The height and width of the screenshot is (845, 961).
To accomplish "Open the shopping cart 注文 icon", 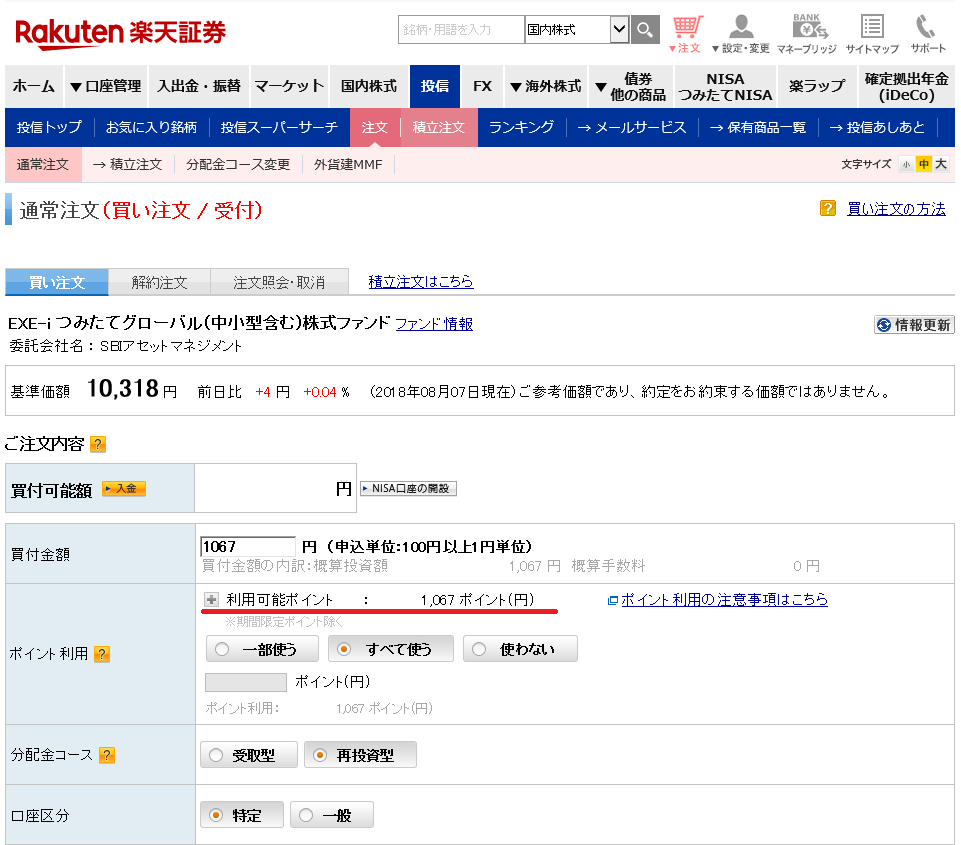I will click(x=686, y=34).
